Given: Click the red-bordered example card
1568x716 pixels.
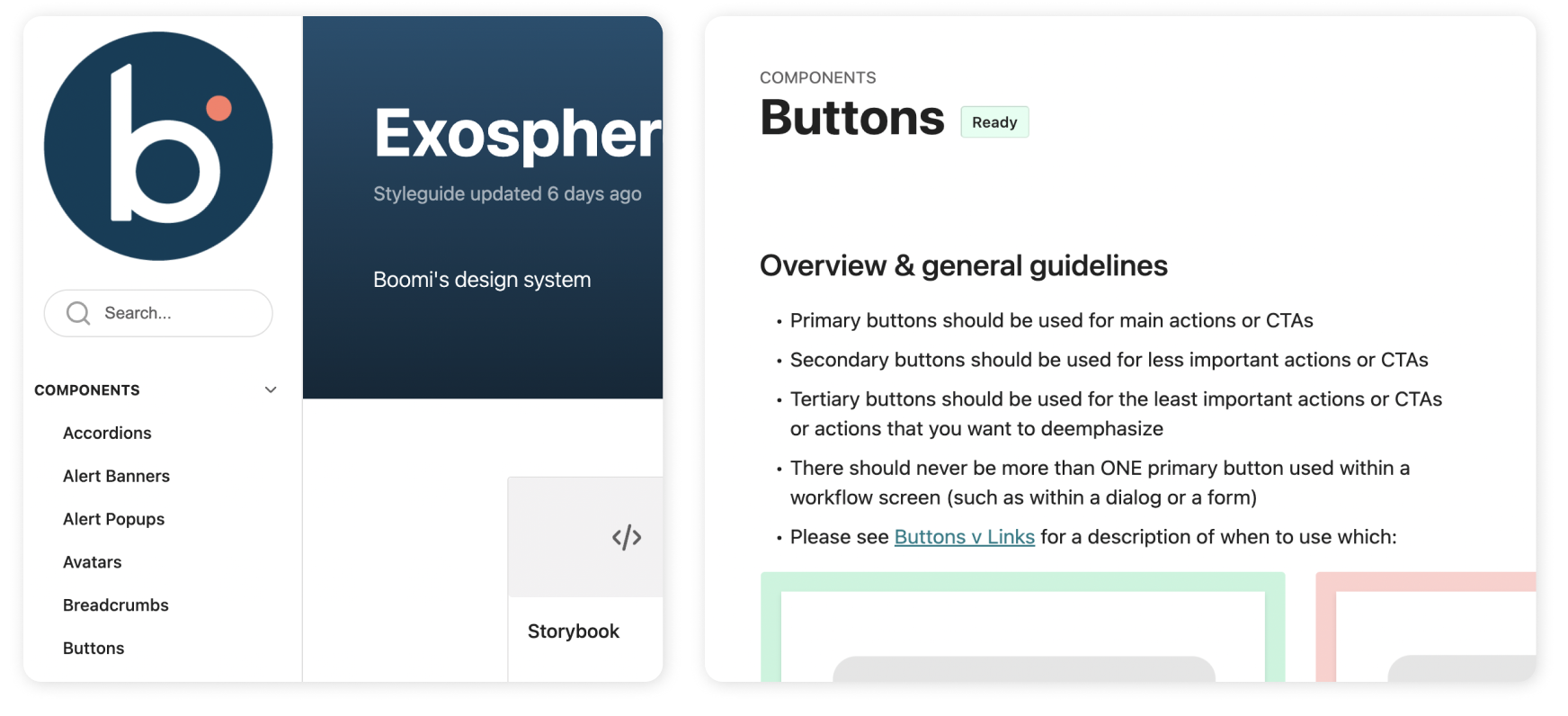Looking at the screenshot, I should pyautogui.click(x=1426, y=627).
